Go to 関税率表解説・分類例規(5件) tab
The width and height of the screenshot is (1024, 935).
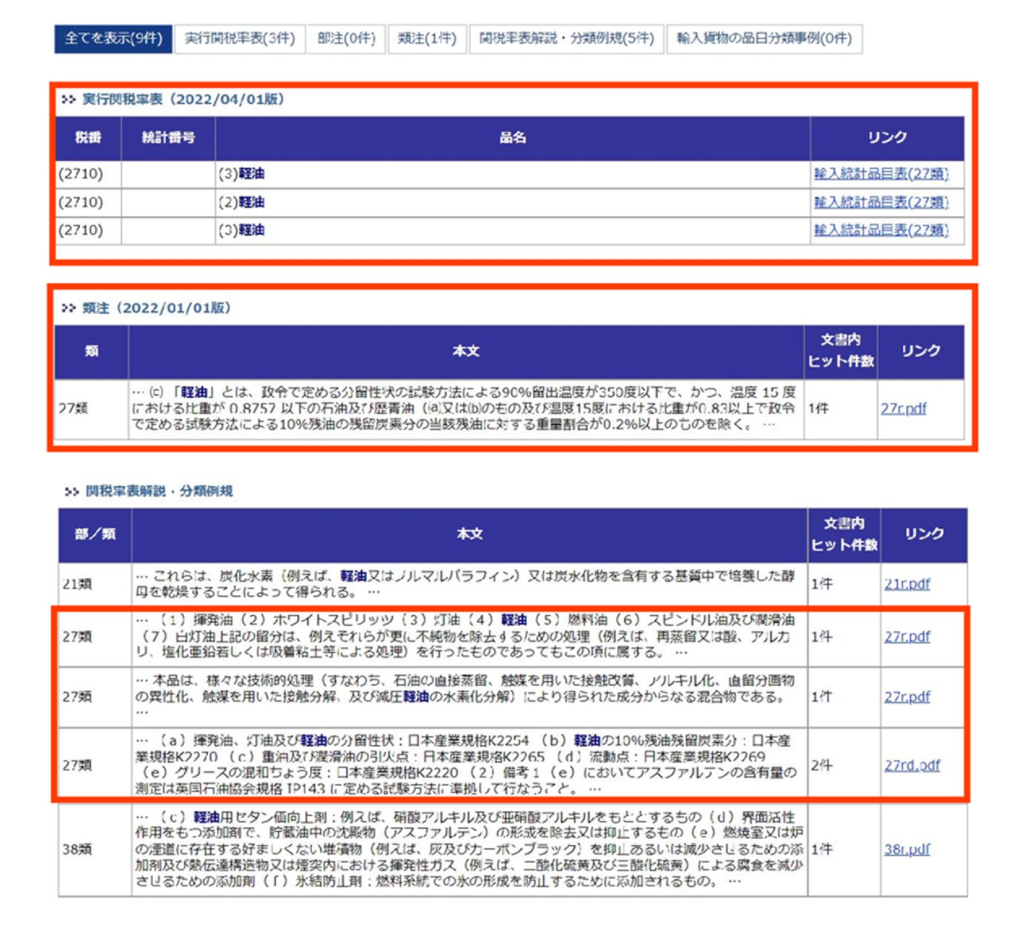[x=565, y=39]
